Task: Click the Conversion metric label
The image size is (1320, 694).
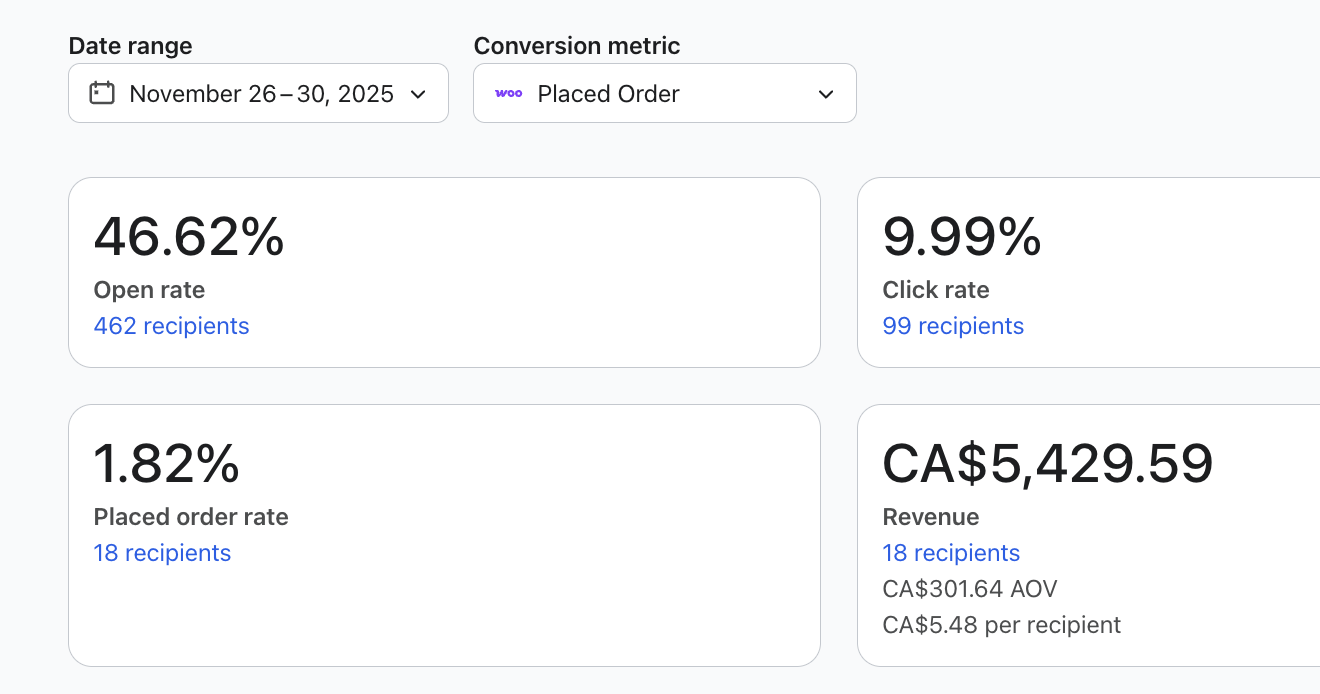Action: (x=577, y=46)
